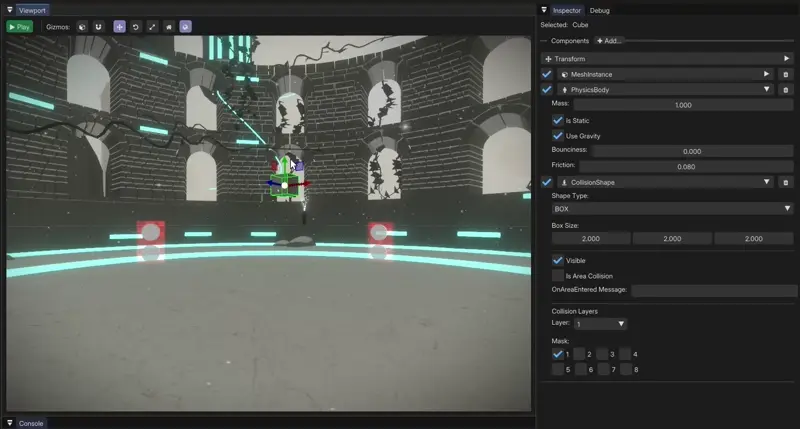This screenshot has height=429, width=800.
Task: Disable the CollisionShape component checkbox
Action: click(x=547, y=182)
